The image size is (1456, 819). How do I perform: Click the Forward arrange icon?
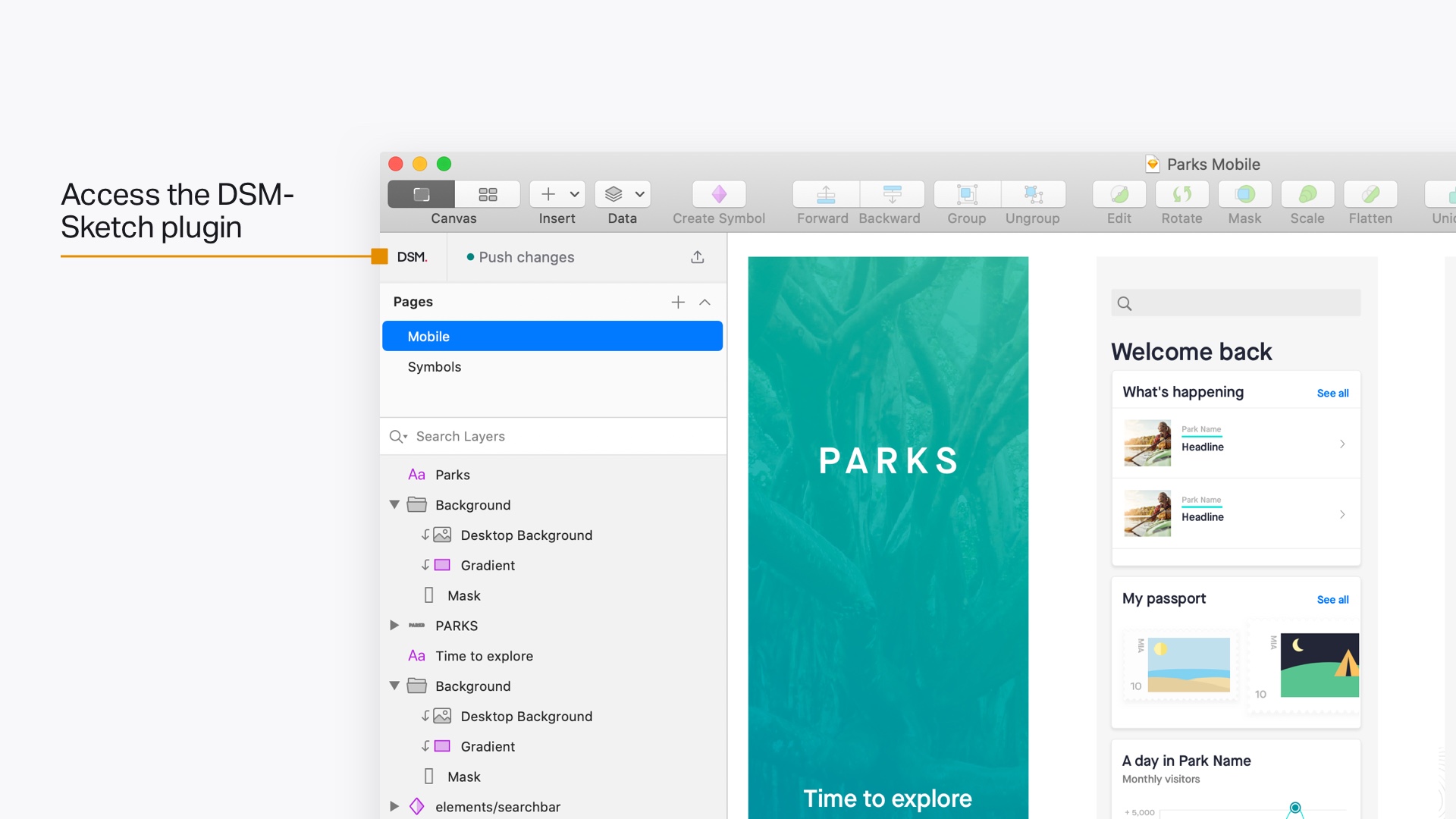pos(826,194)
